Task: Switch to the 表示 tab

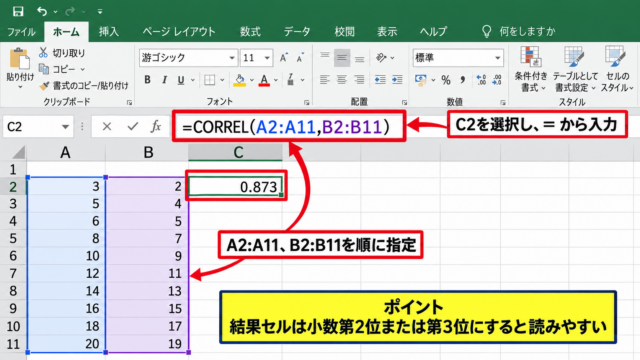Action: [387, 31]
